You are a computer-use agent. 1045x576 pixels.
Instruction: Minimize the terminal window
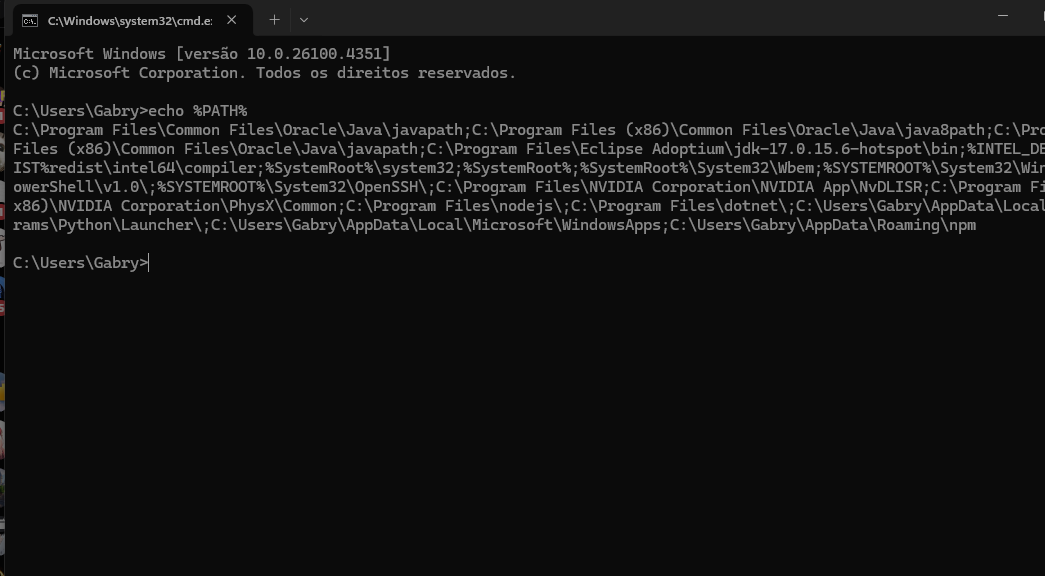pos(1002,15)
